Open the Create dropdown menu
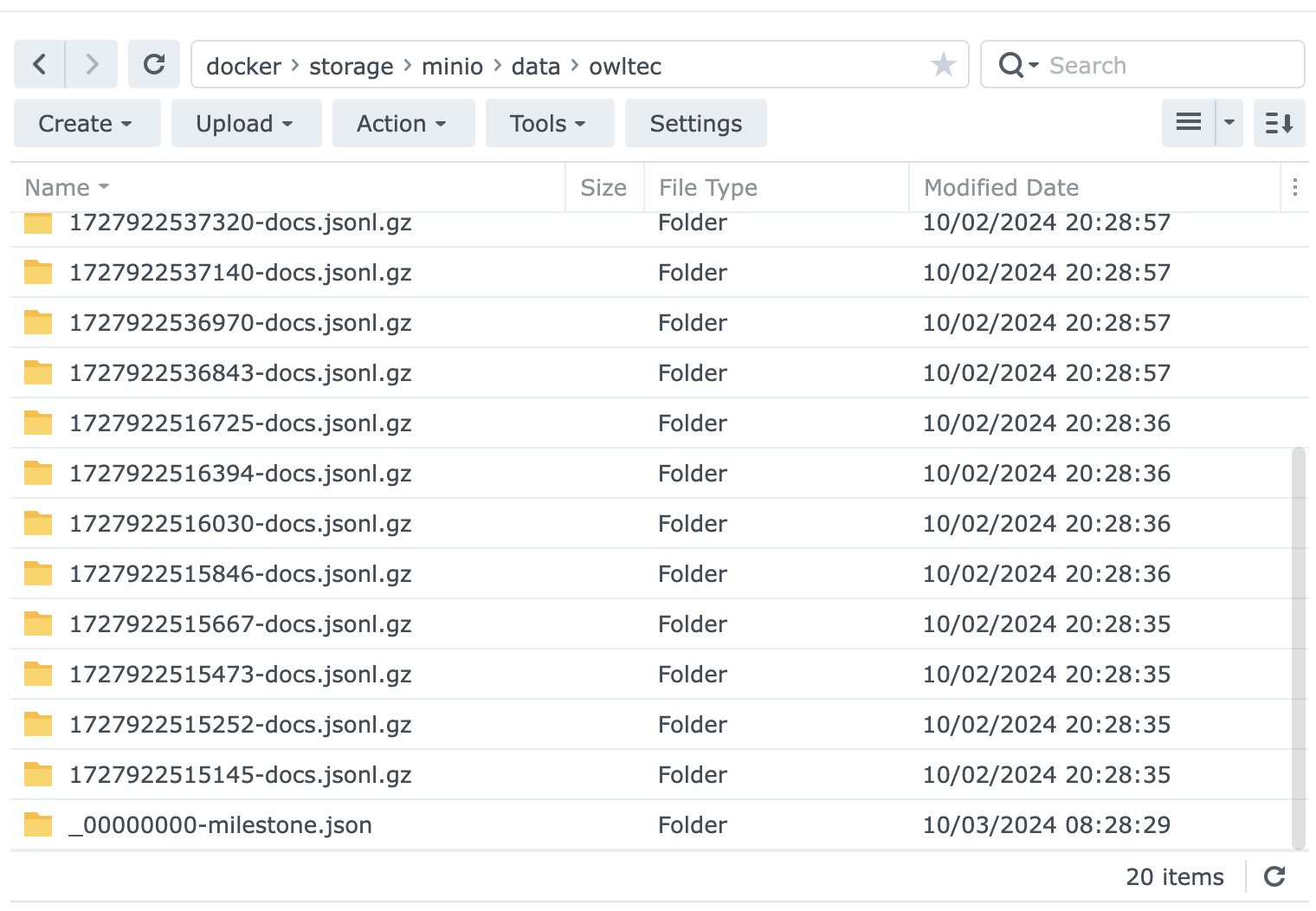The image size is (1316, 911). coord(87,123)
